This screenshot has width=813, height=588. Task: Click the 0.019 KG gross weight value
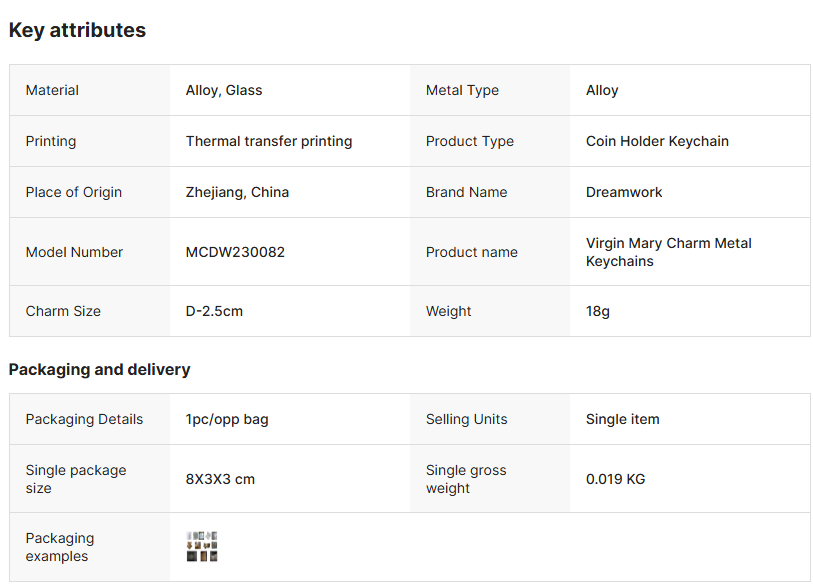pos(615,479)
